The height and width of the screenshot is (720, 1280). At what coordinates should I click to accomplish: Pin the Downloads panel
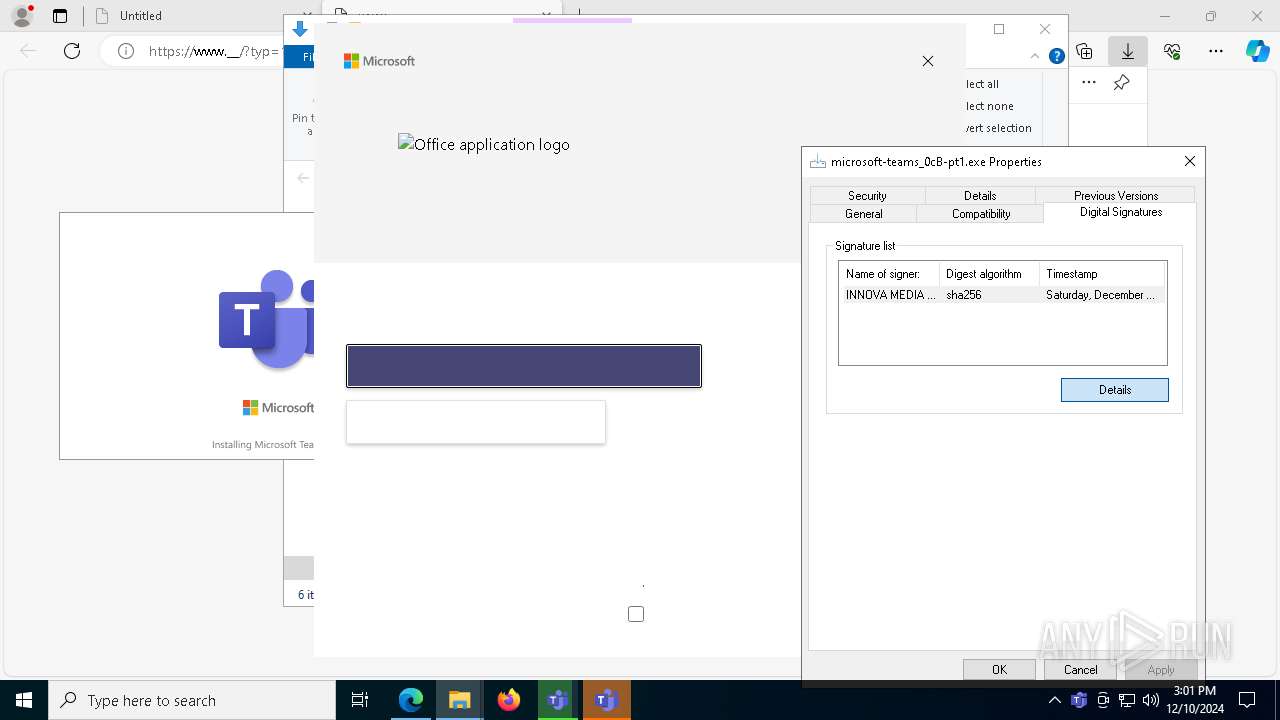click(x=1121, y=83)
